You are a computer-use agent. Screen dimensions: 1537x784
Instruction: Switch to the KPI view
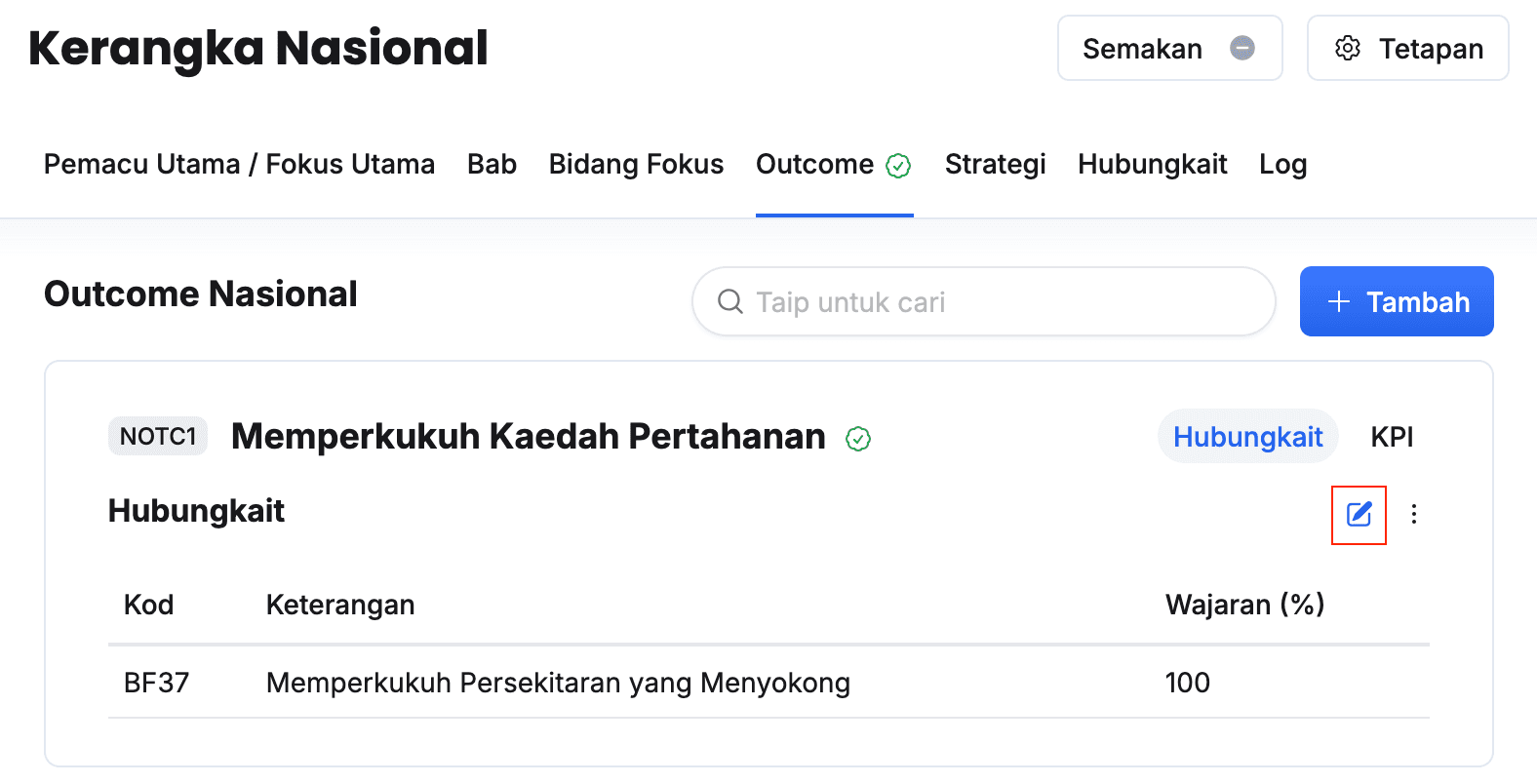[1392, 437]
